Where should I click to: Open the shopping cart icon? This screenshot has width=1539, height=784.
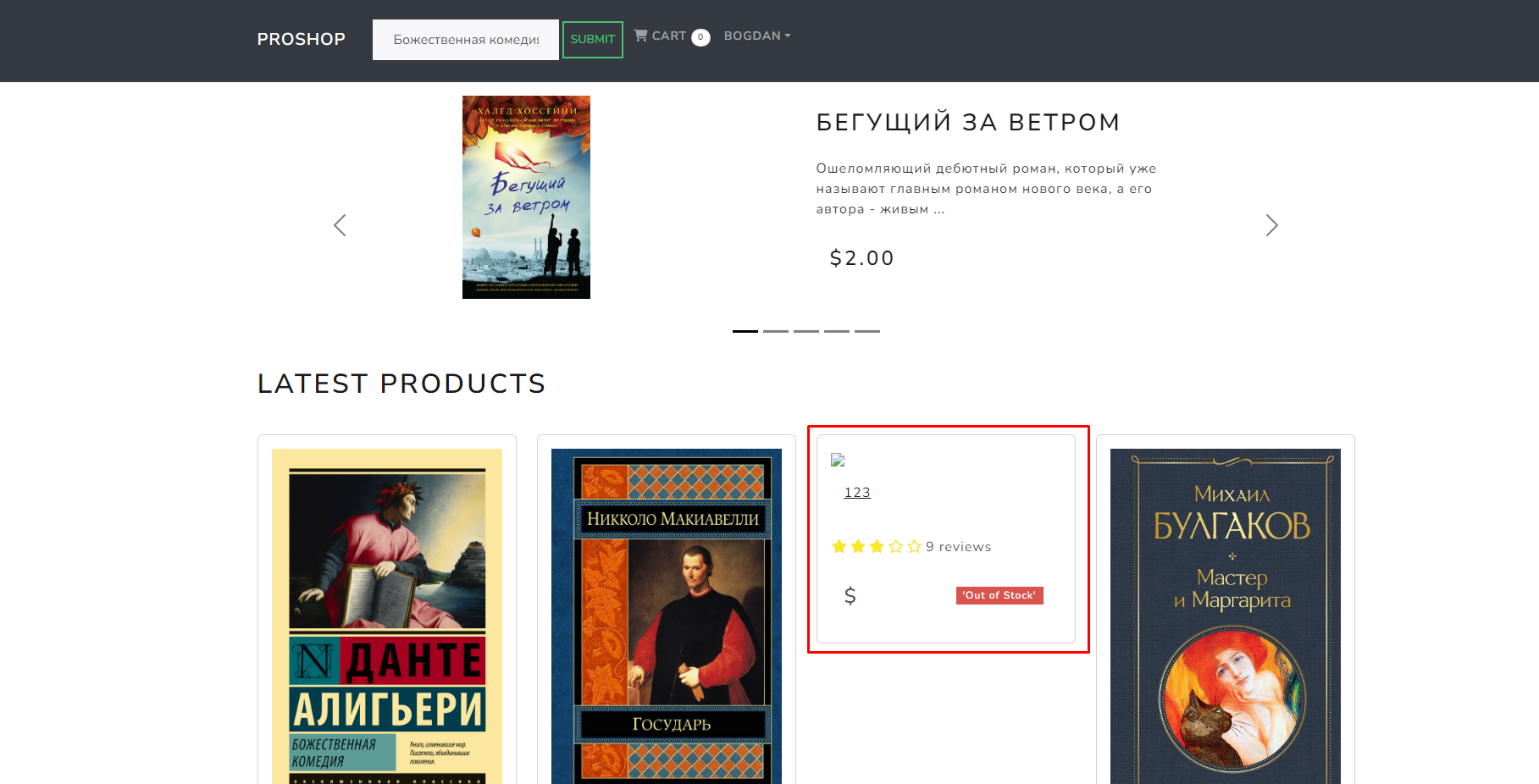tap(640, 36)
